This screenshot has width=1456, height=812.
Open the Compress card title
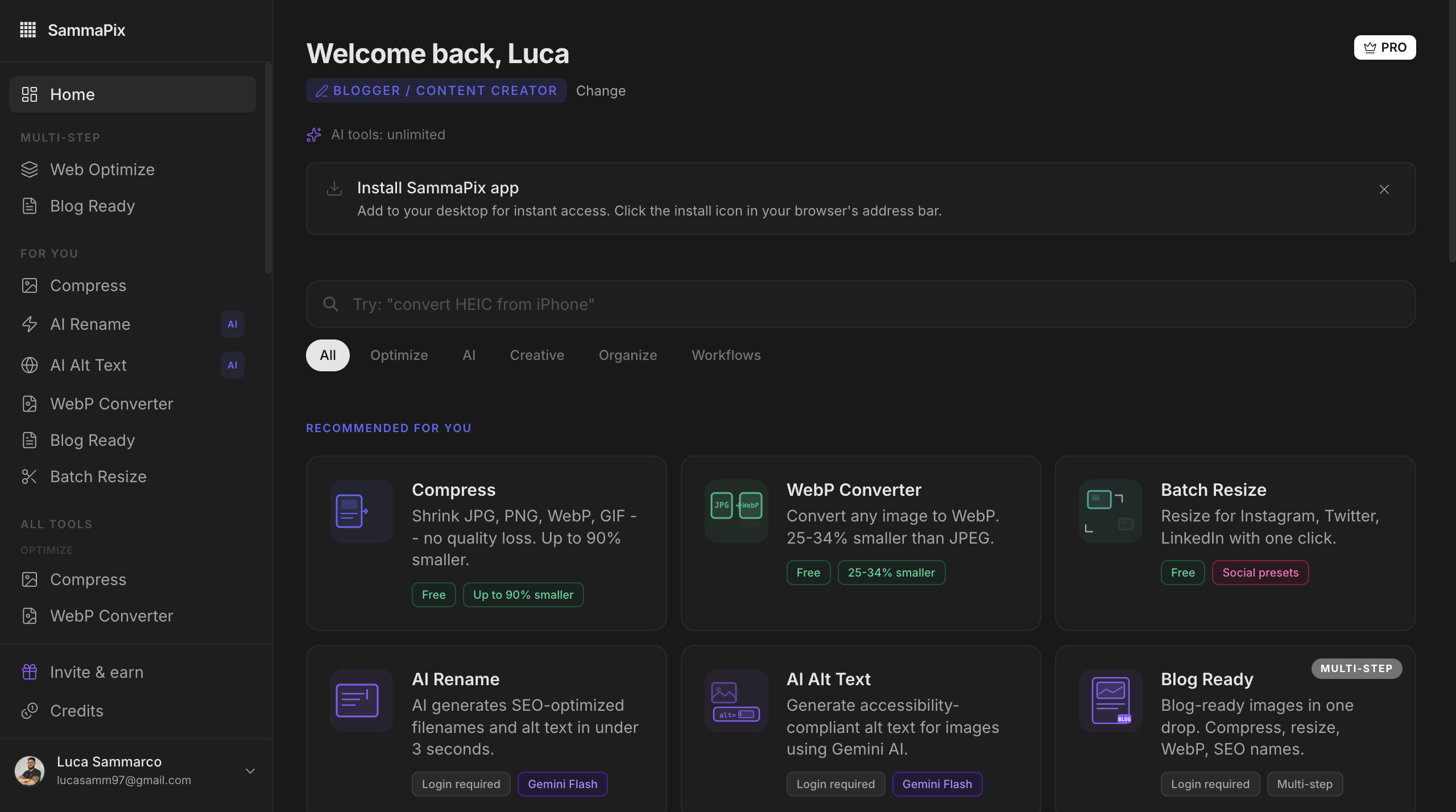click(x=453, y=490)
